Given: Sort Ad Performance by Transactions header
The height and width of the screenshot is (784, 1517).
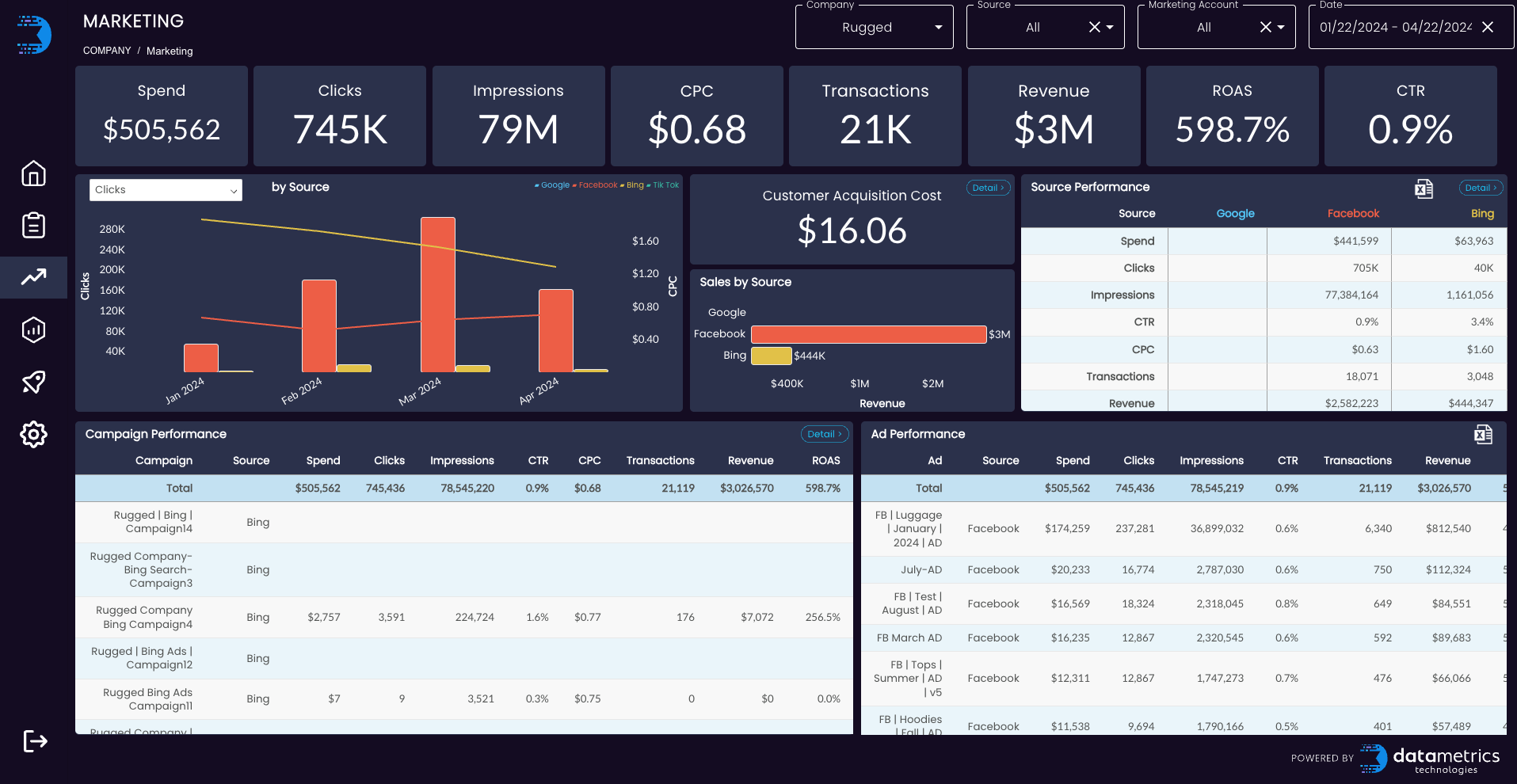Looking at the screenshot, I should [1358, 461].
